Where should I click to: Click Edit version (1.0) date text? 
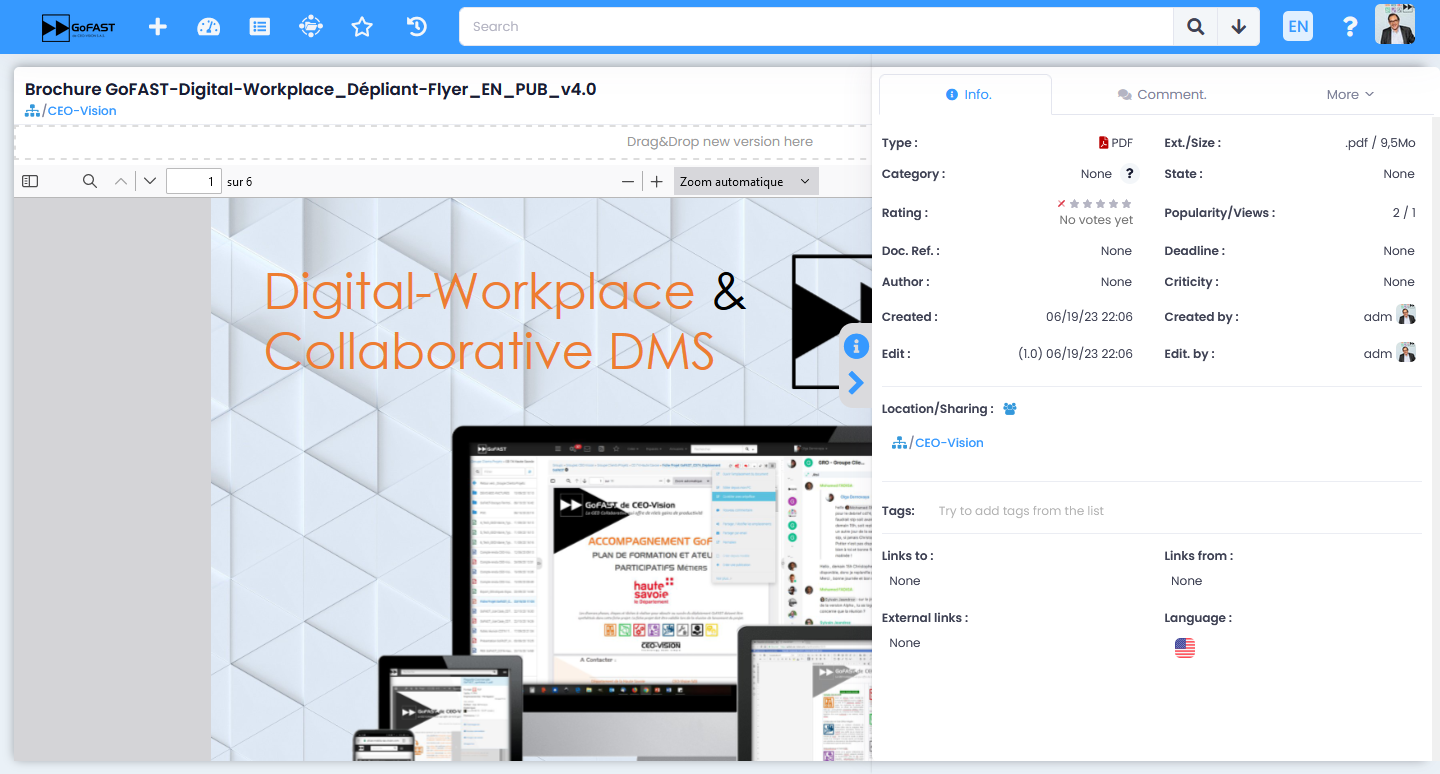click(x=1075, y=354)
